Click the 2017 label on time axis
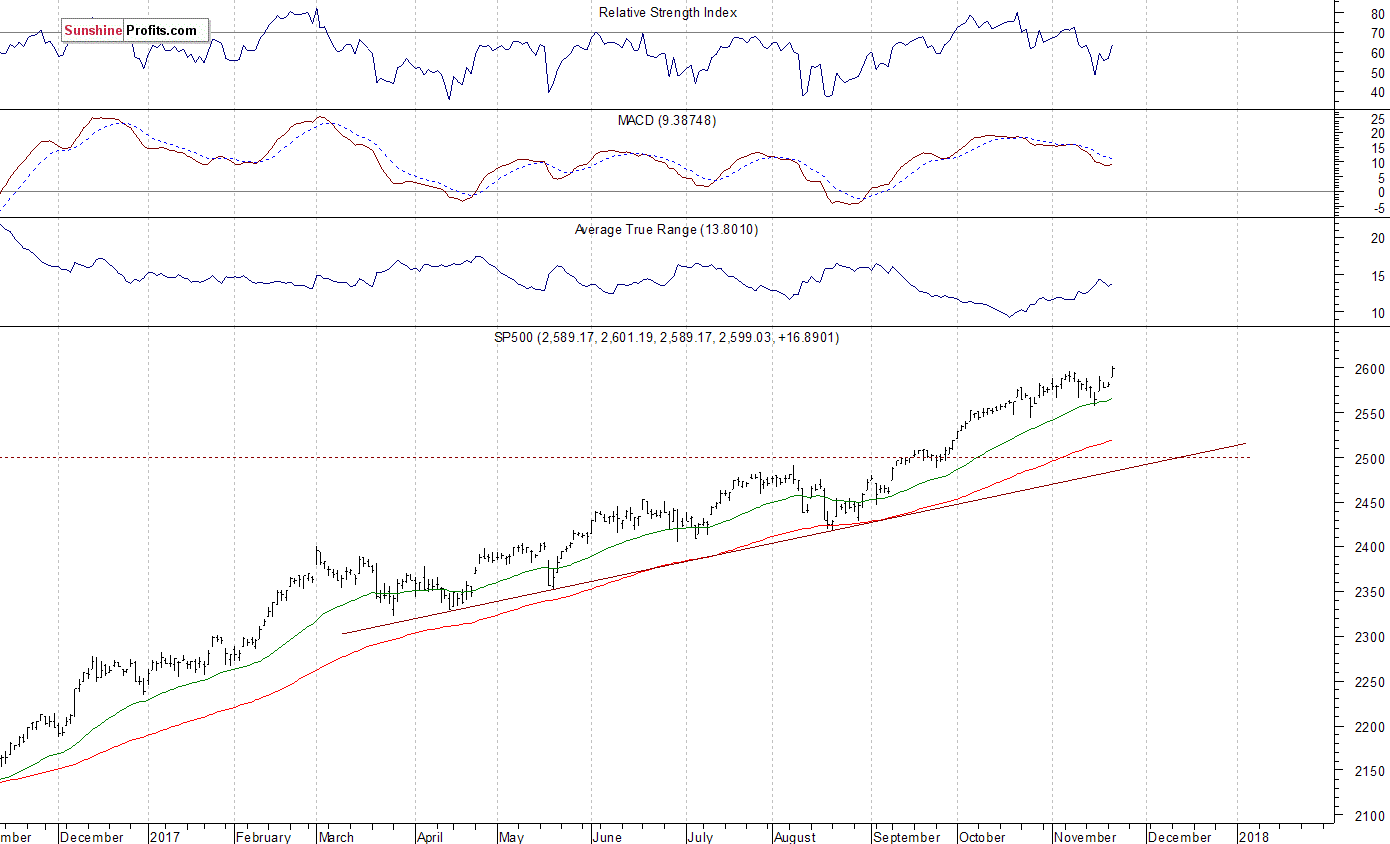The image size is (1390, 844). (166, 837)
